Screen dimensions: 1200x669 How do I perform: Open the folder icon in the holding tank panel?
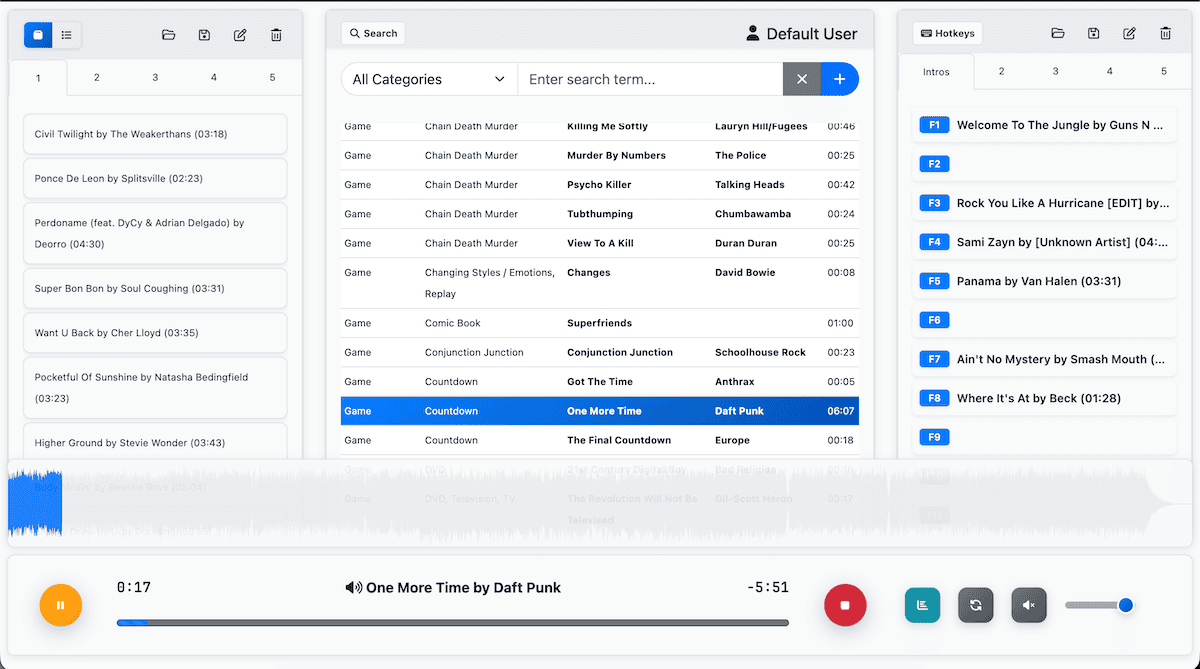pyautogui.click(x=169, y=35)
